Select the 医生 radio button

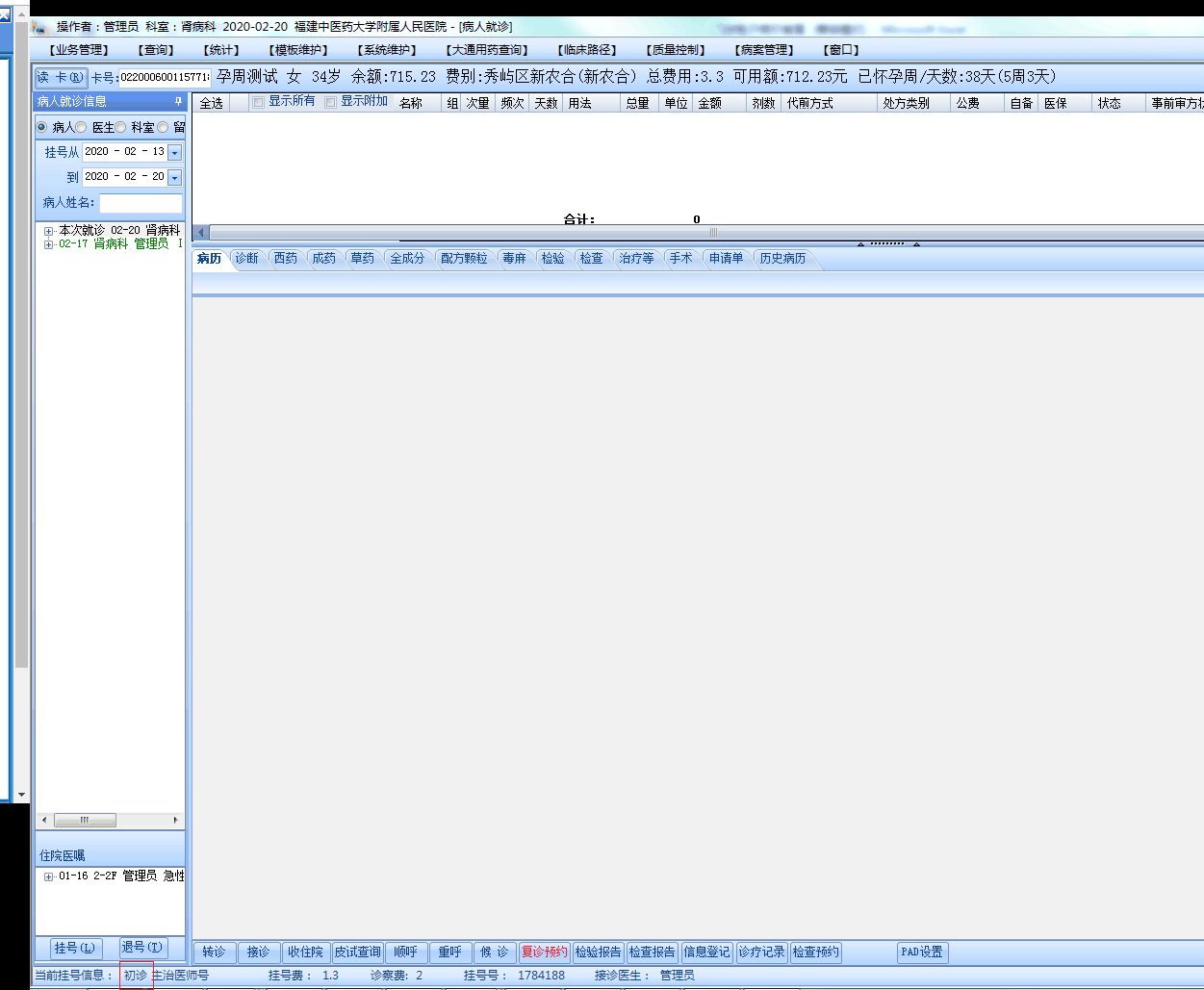point(81,127)
